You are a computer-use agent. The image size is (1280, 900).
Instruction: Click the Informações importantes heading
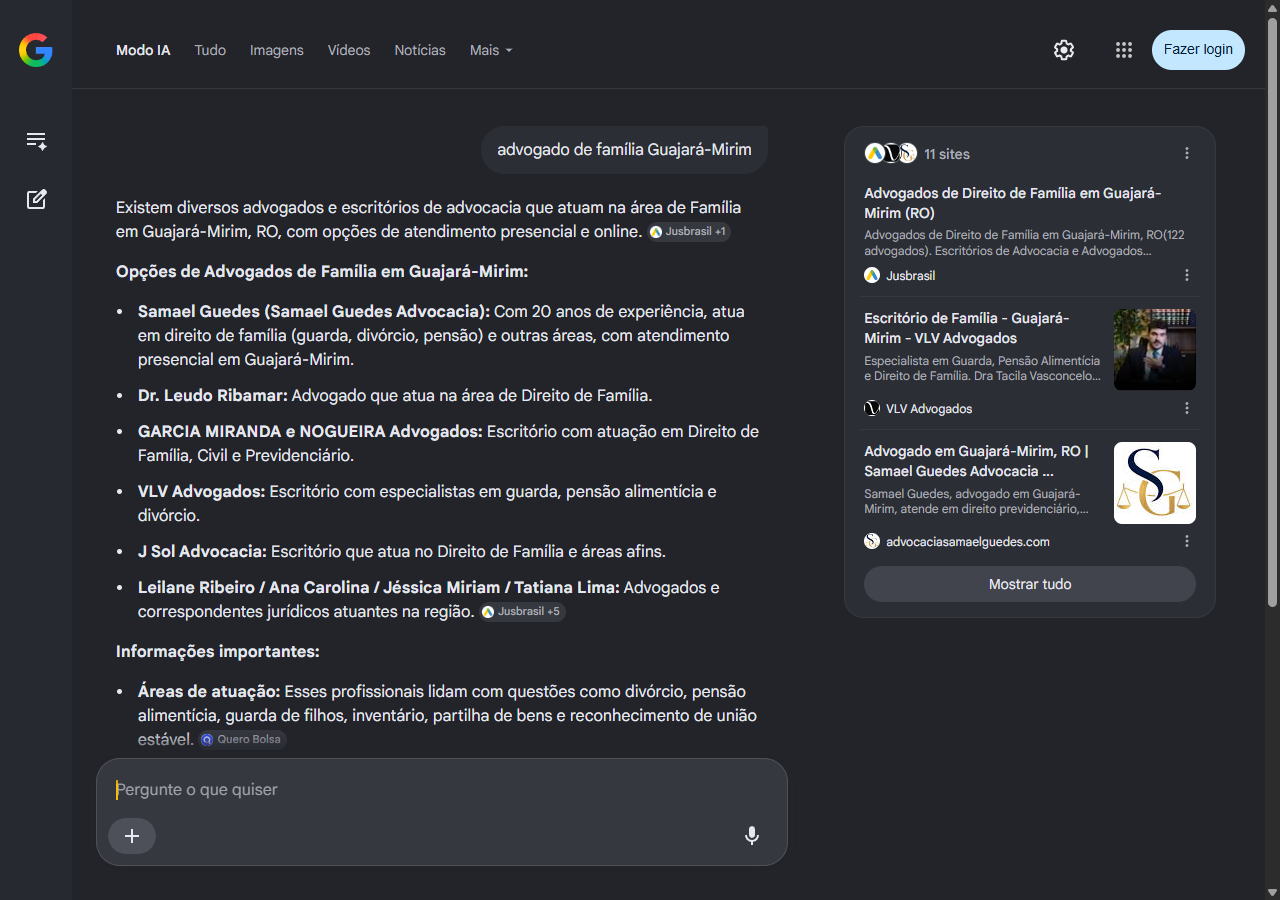click(x=218, y=652)
